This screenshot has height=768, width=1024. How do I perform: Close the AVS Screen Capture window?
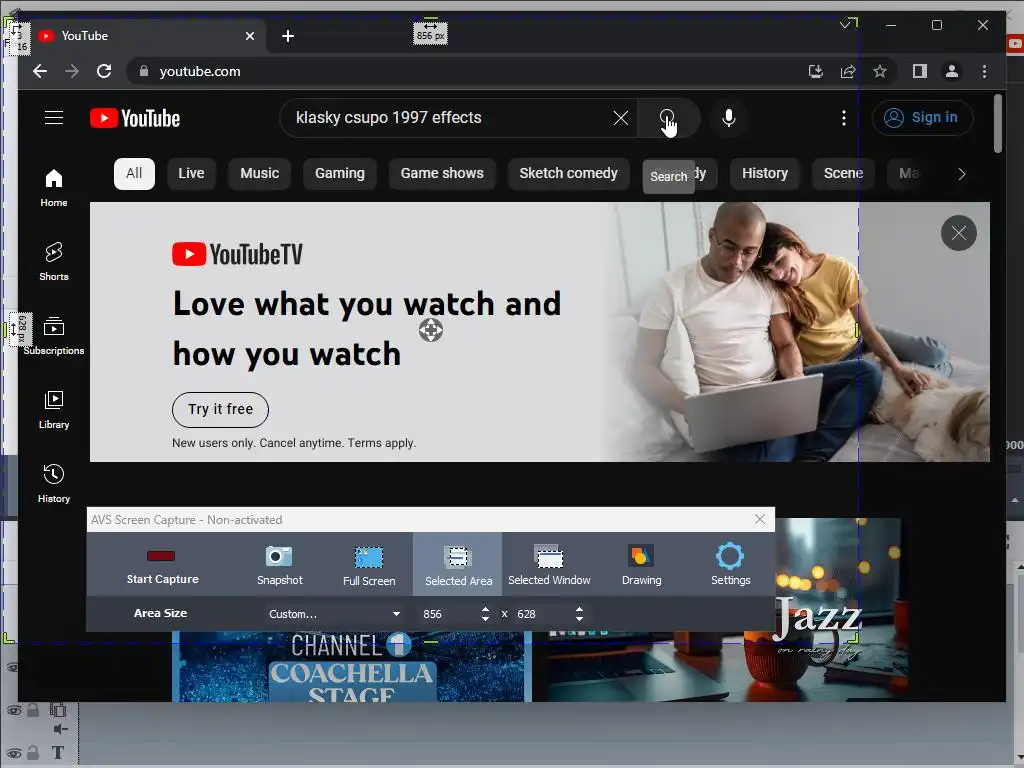[x=760, y=519]
